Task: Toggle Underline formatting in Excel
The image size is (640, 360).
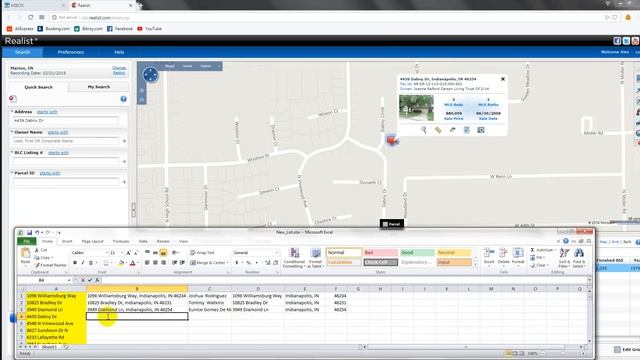Action: coord(91,263)
